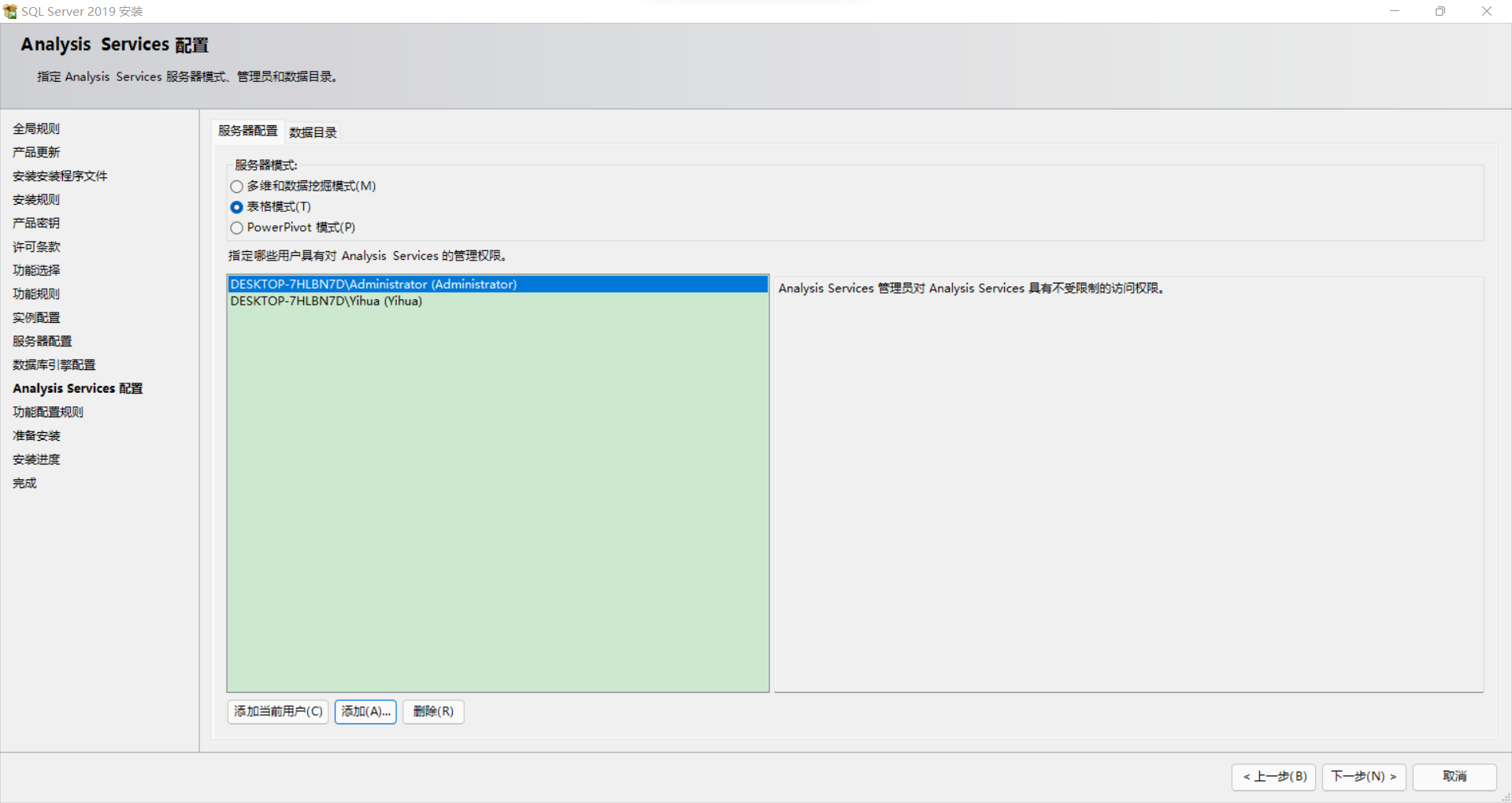Click 实例配置 step in sidebar
Viewport: 1512px width, 803px height.
pyautogui.click(x=36, y=317)
